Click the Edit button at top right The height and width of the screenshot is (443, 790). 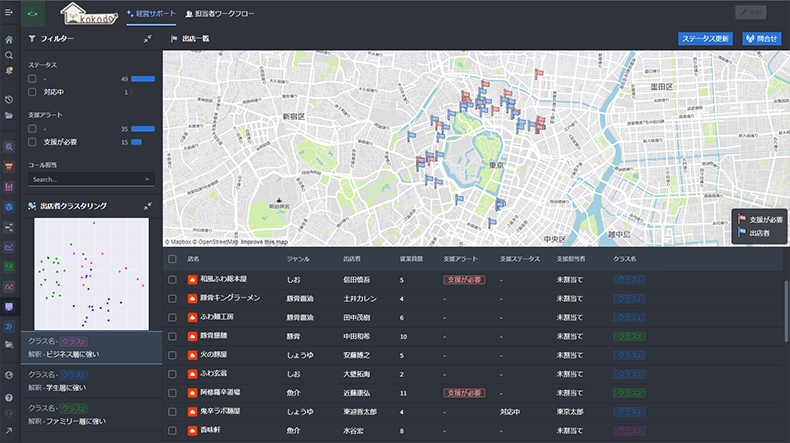[750, 13]
